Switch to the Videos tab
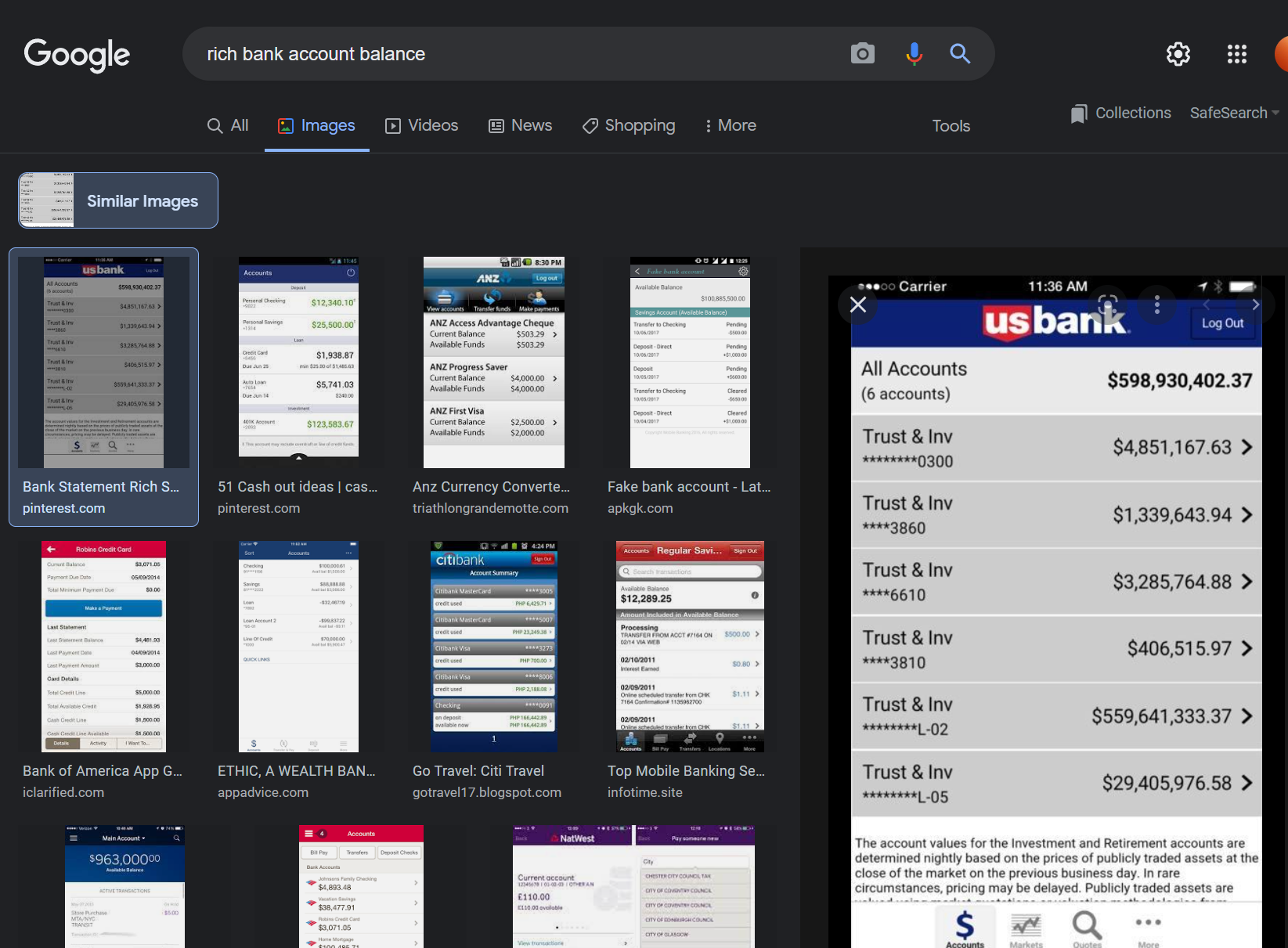1288x948 pixels. tap(421, 125)
